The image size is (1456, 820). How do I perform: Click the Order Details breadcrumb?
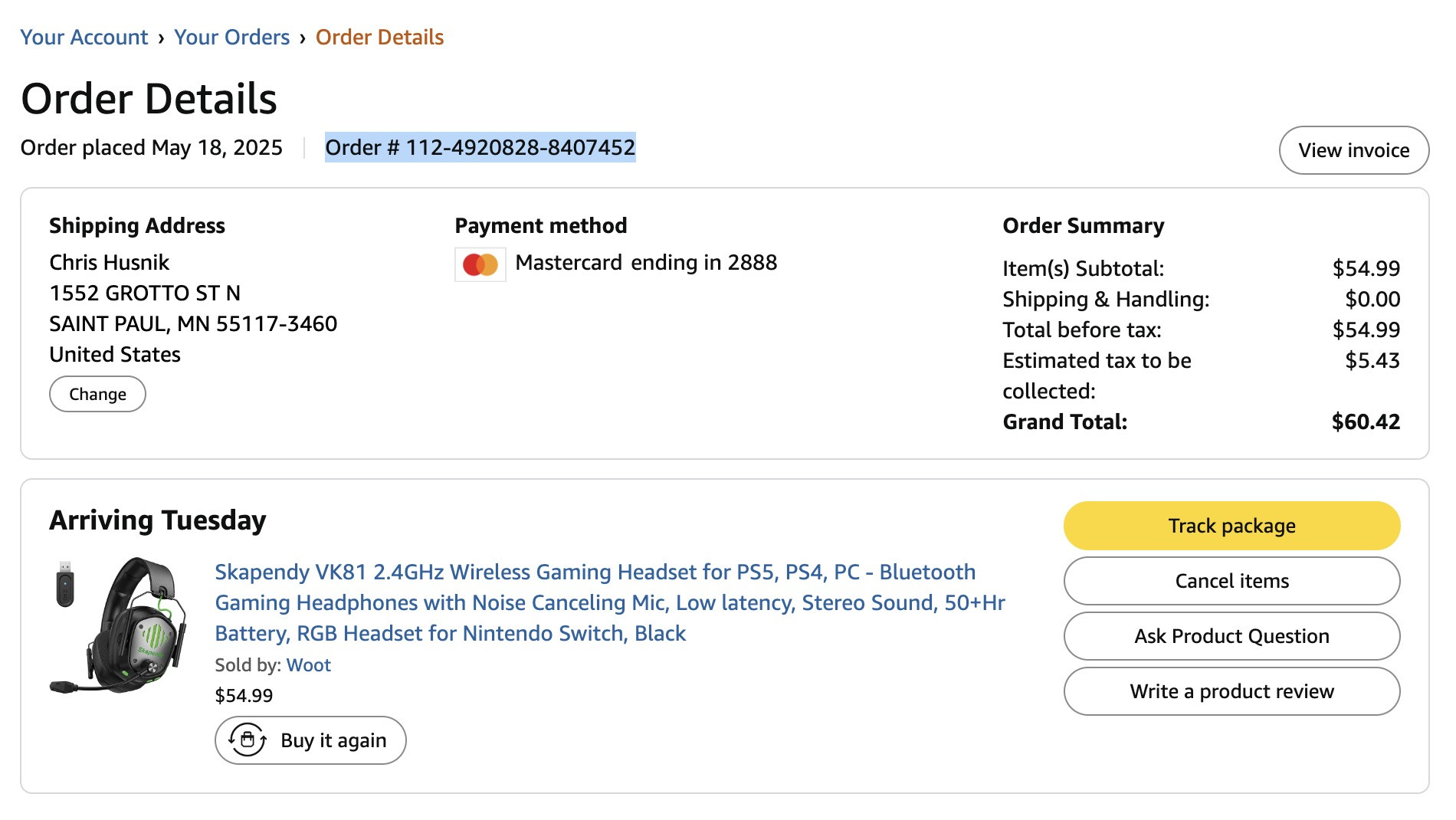[x=379, y=37]
